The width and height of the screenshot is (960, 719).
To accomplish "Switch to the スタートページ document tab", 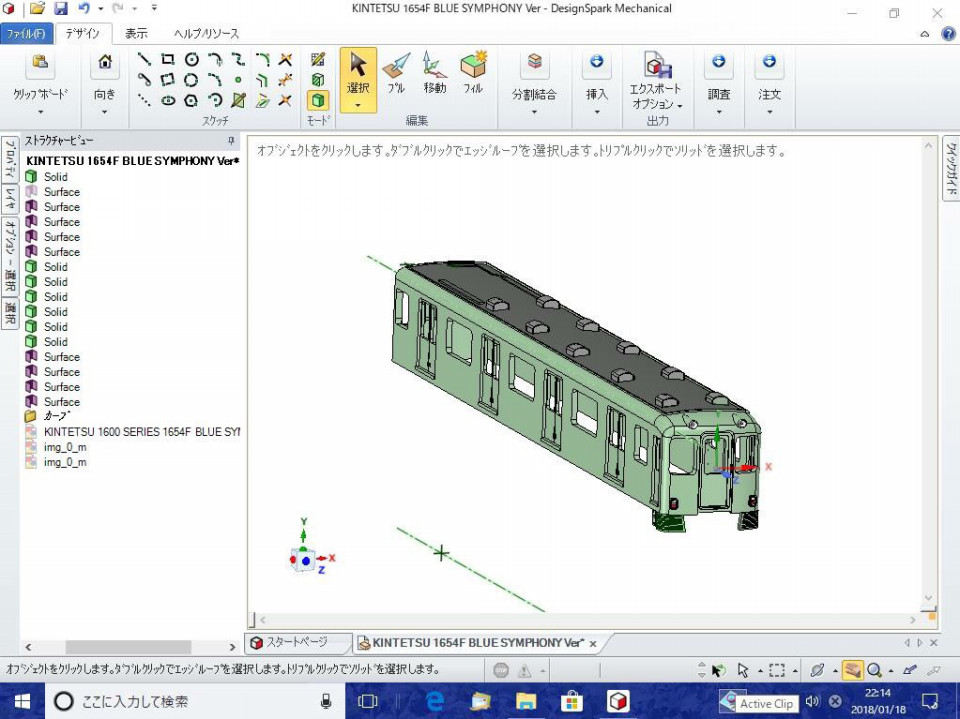I will coord(298,642).
